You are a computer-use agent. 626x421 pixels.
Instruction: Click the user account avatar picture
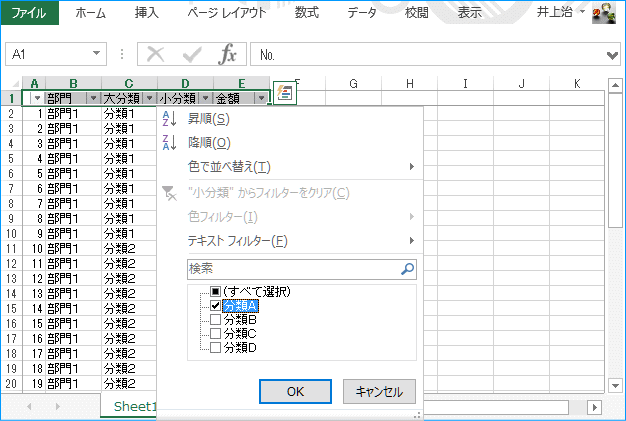(x=604, y=14)
